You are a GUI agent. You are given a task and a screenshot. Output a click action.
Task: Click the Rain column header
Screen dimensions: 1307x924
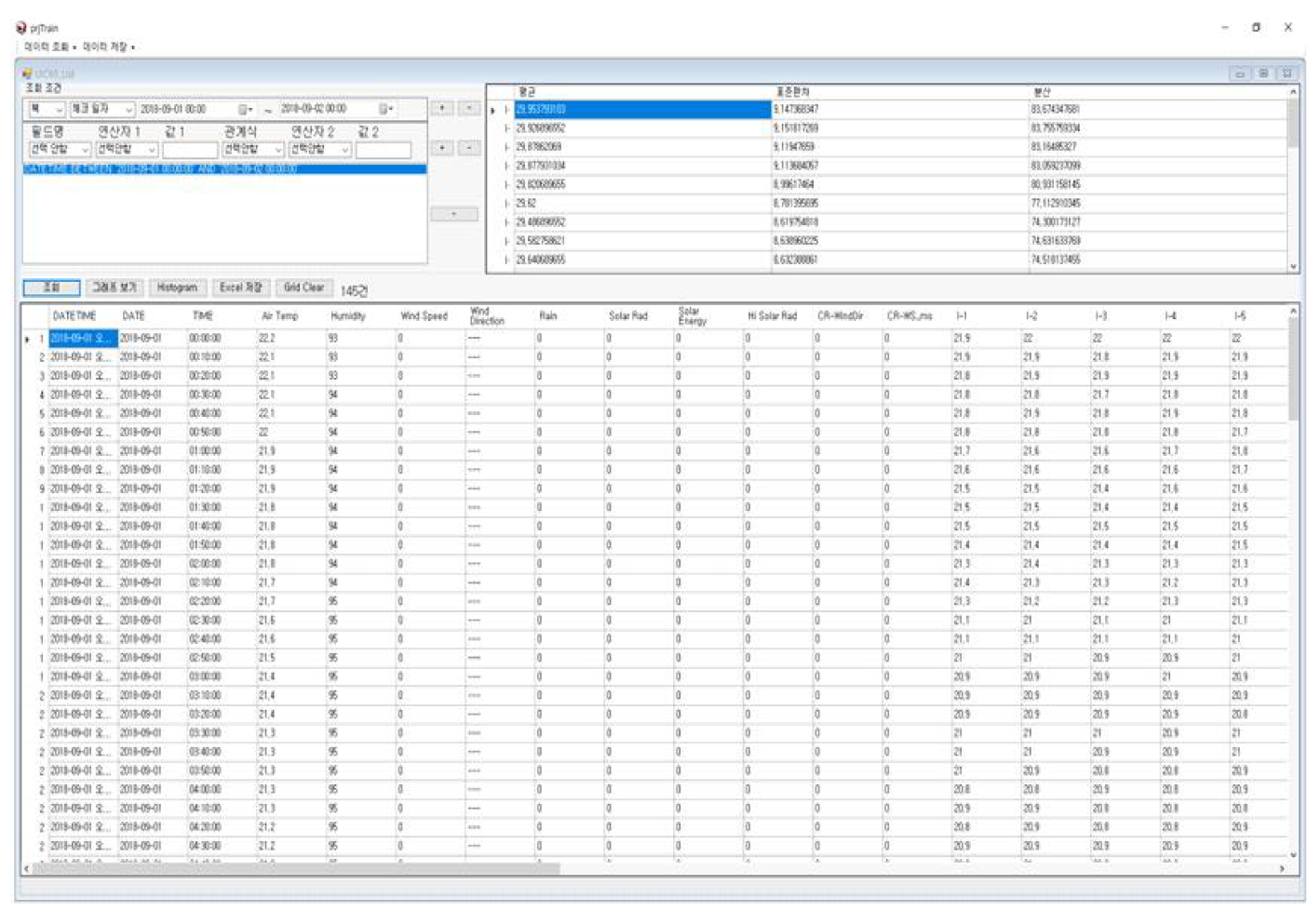point(570,316)
